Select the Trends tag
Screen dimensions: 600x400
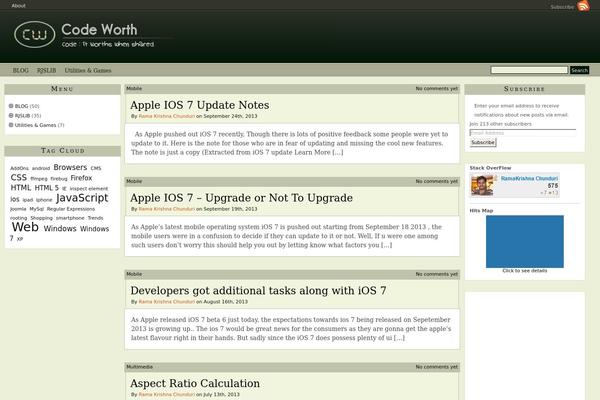[95, 218]
